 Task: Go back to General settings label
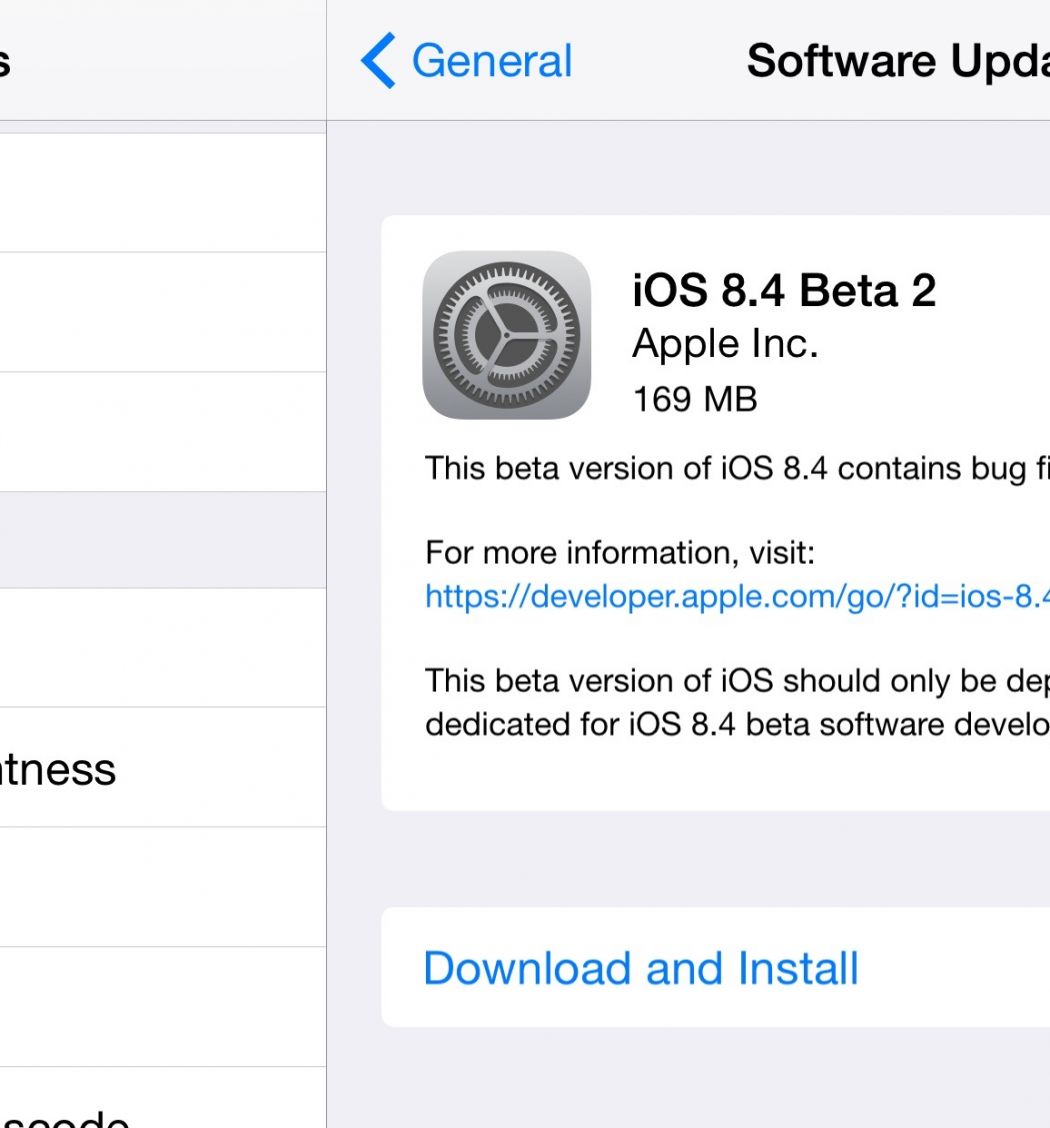tap(491, 61)
